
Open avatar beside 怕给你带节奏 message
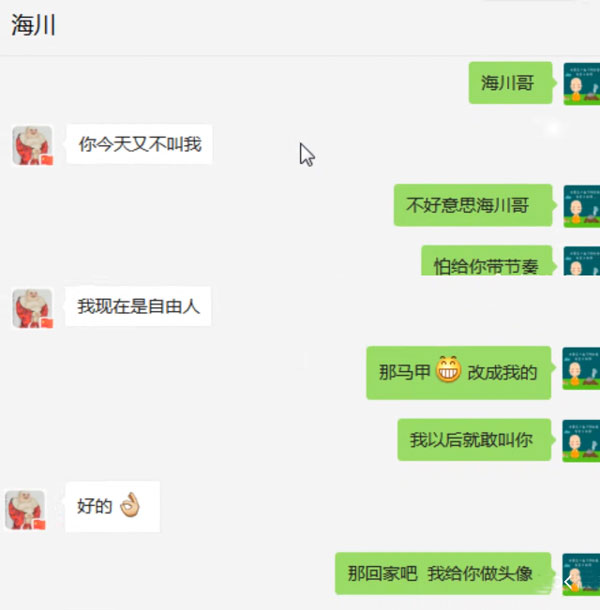(x=582, y=261)
